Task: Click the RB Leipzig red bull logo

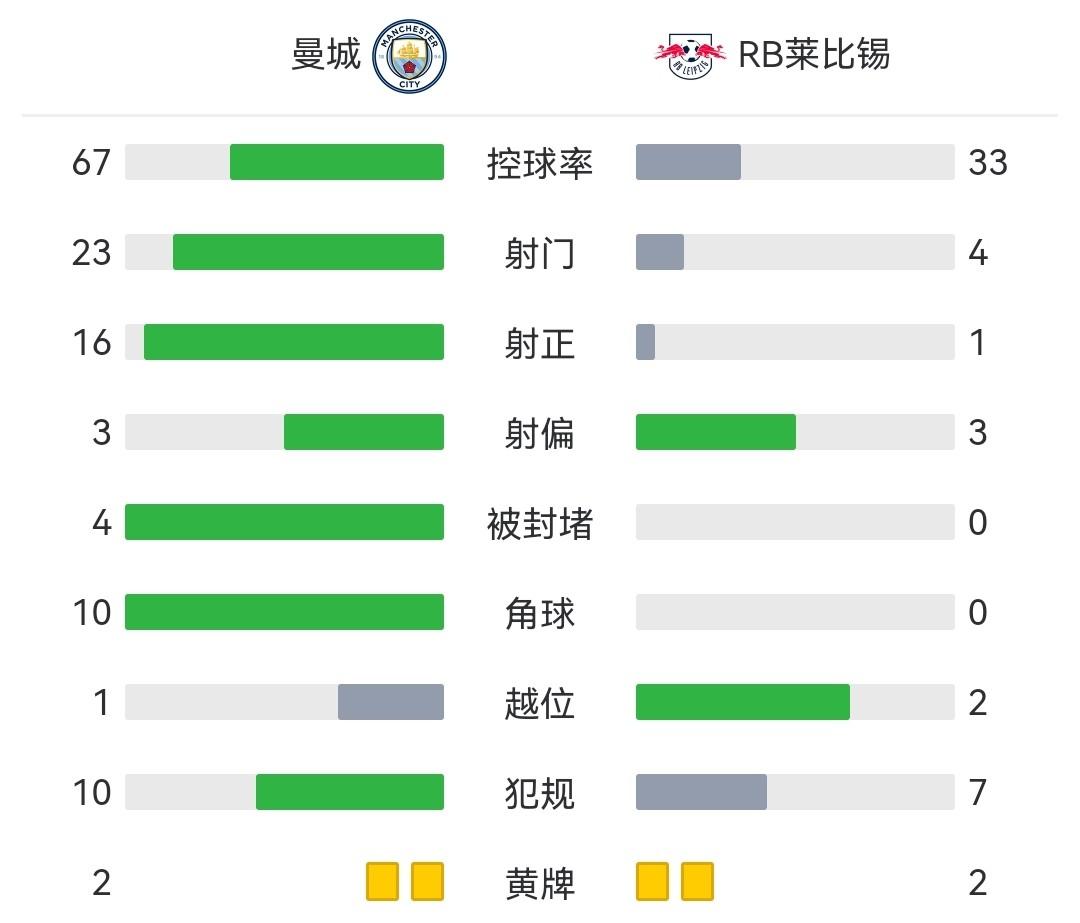Action: 690,55
